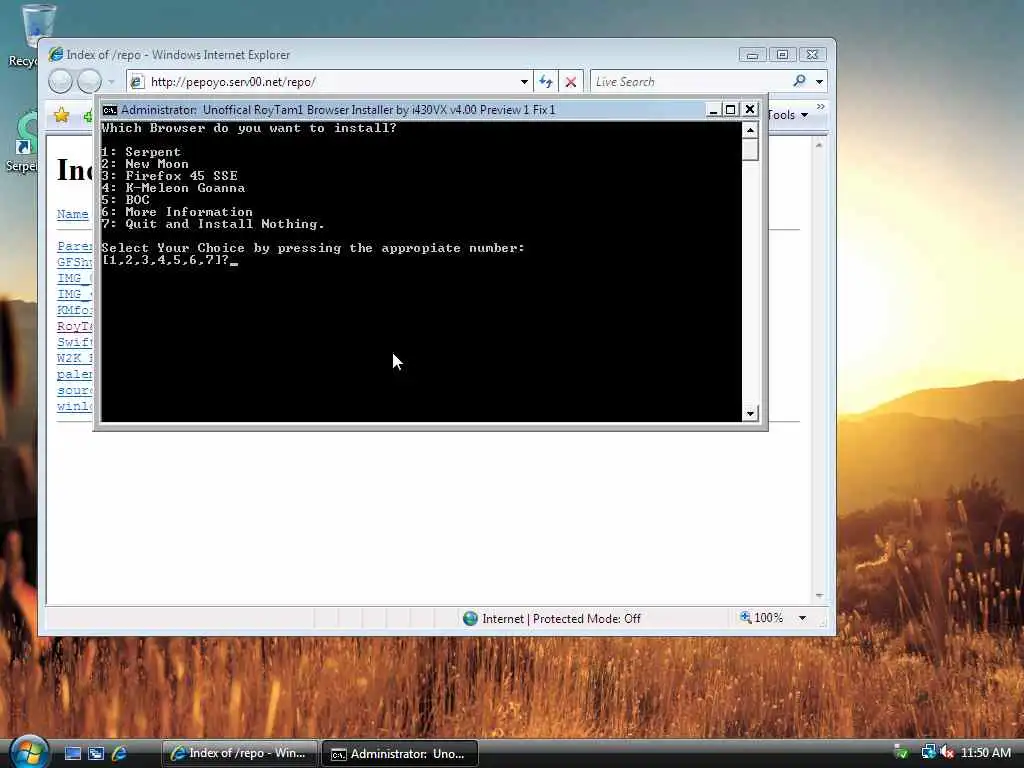Click '7: Quit and Install Nothing.' console line

tap(213, 224)
